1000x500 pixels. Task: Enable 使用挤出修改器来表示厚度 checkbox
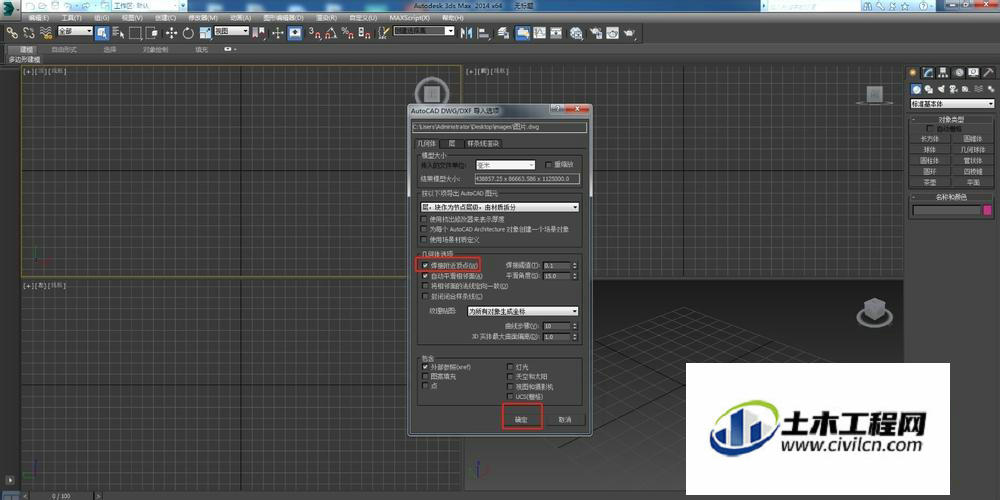click(x=425, y=219)
